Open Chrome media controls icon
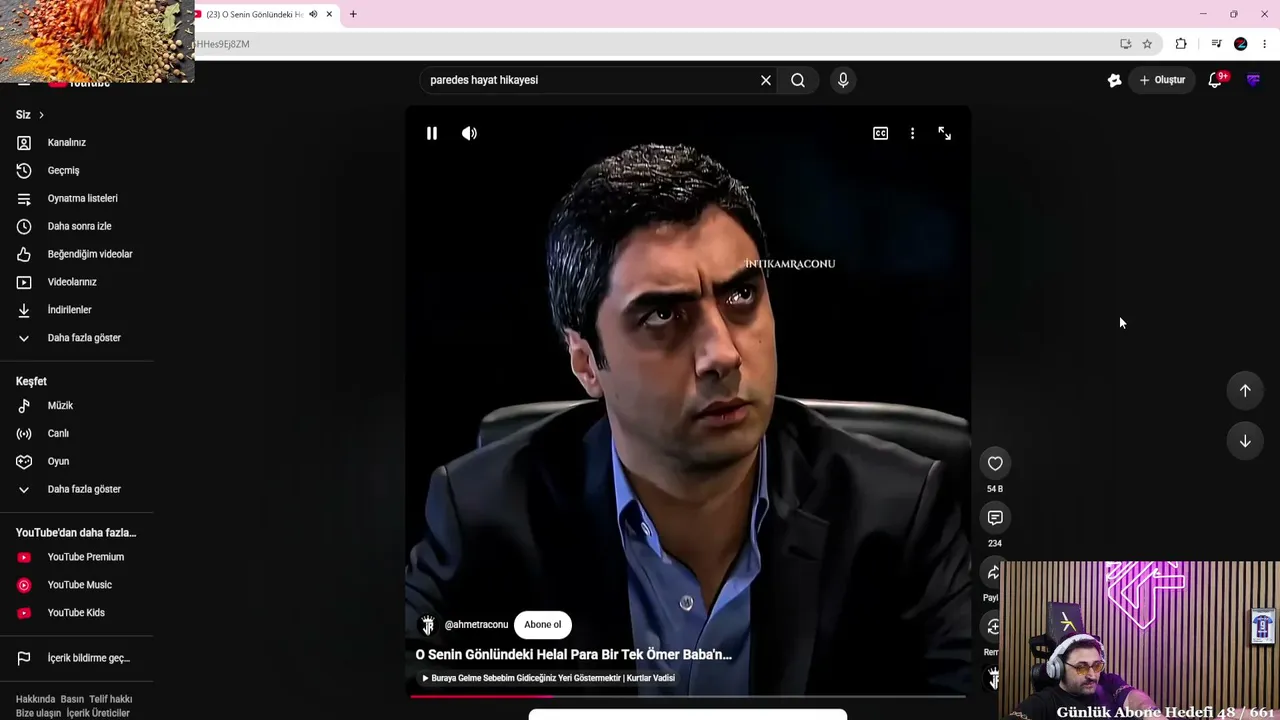1280x720 pixels. [1216, 44]
